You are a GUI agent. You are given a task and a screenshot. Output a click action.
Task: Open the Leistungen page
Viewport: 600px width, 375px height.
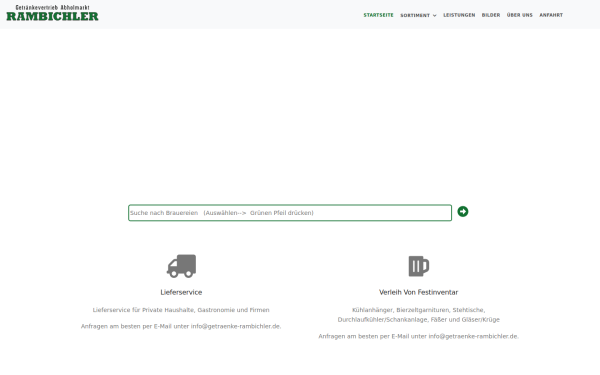[x=459, y=15]
